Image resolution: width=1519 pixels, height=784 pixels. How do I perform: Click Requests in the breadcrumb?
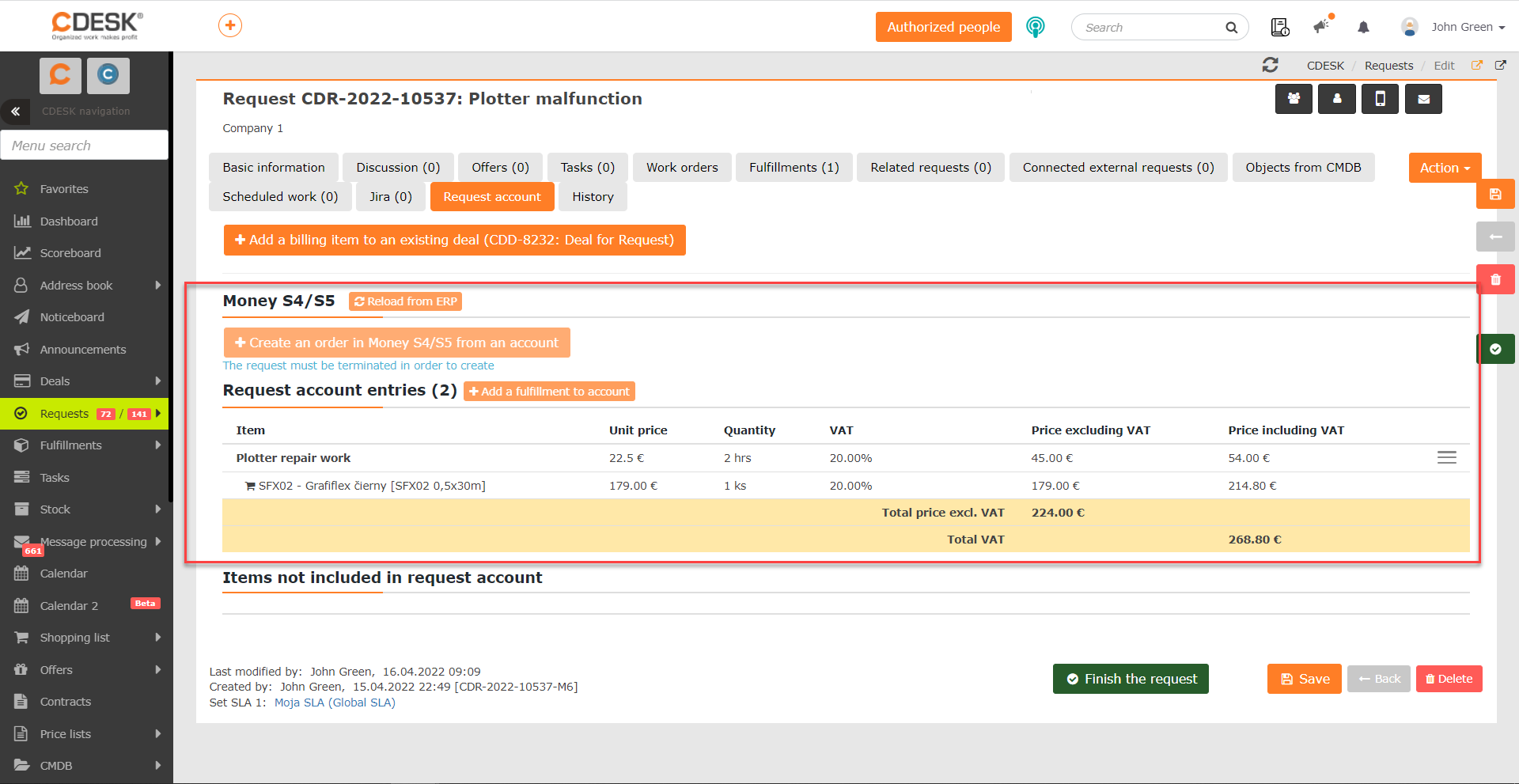tap(1388, 66)
